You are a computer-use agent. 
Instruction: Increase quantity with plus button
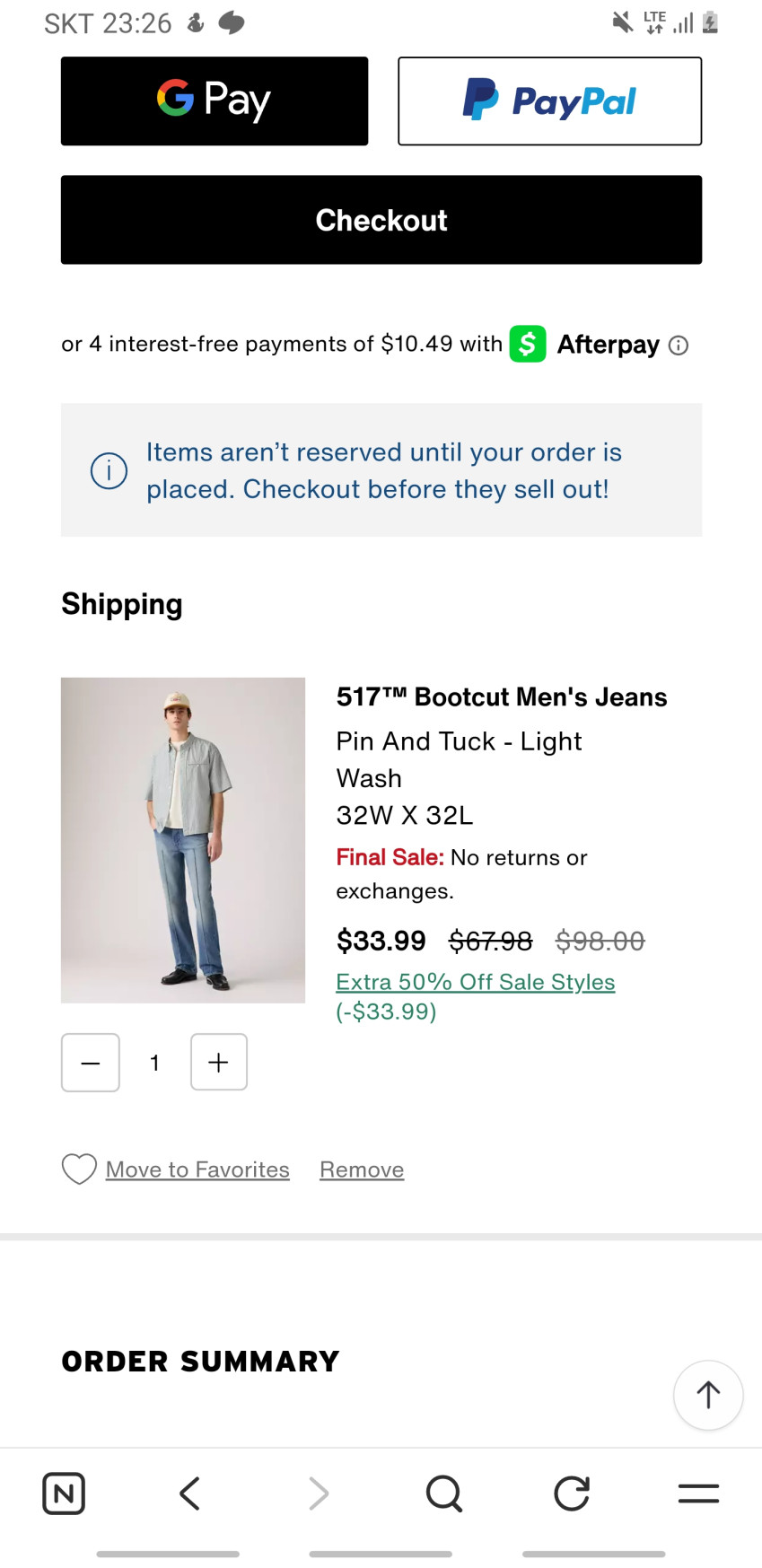pos(219,1063)
